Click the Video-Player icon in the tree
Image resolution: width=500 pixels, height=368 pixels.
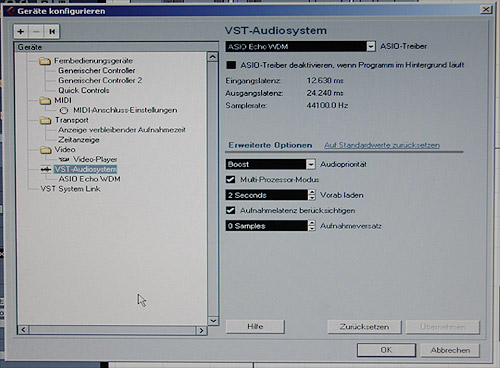[x=64, y=159]
